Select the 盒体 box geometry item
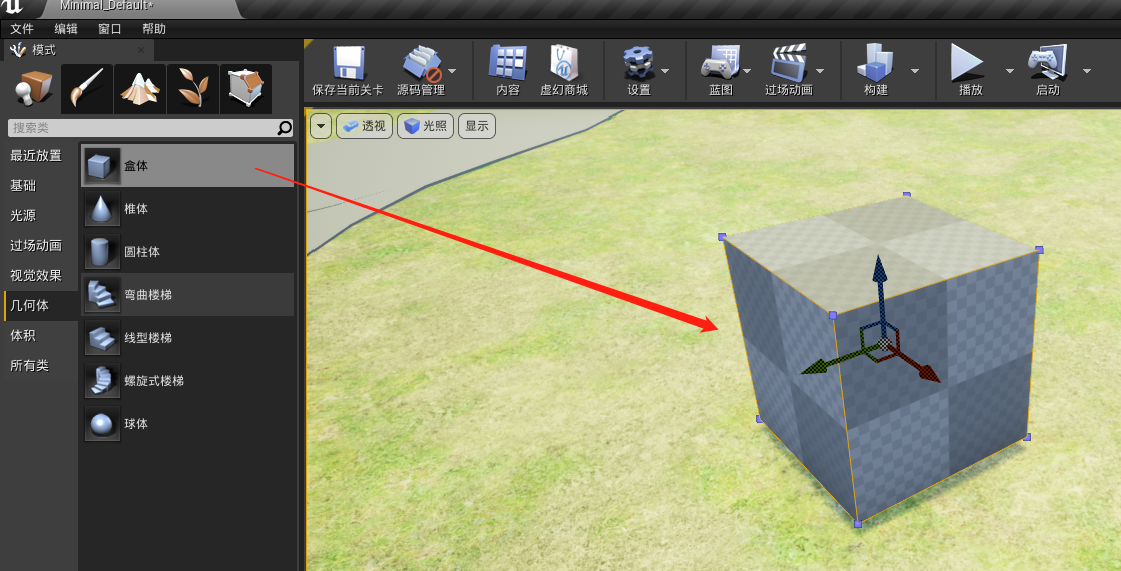 [188, 166]
